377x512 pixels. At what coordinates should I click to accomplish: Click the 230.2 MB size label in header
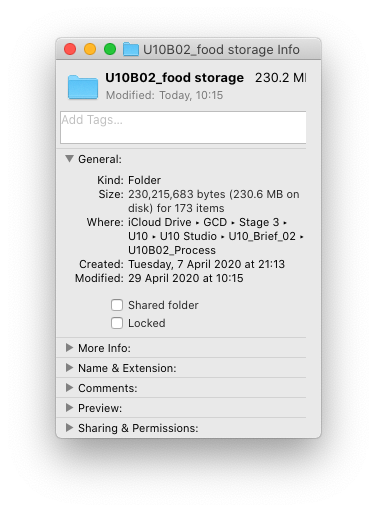pos(280,78)
